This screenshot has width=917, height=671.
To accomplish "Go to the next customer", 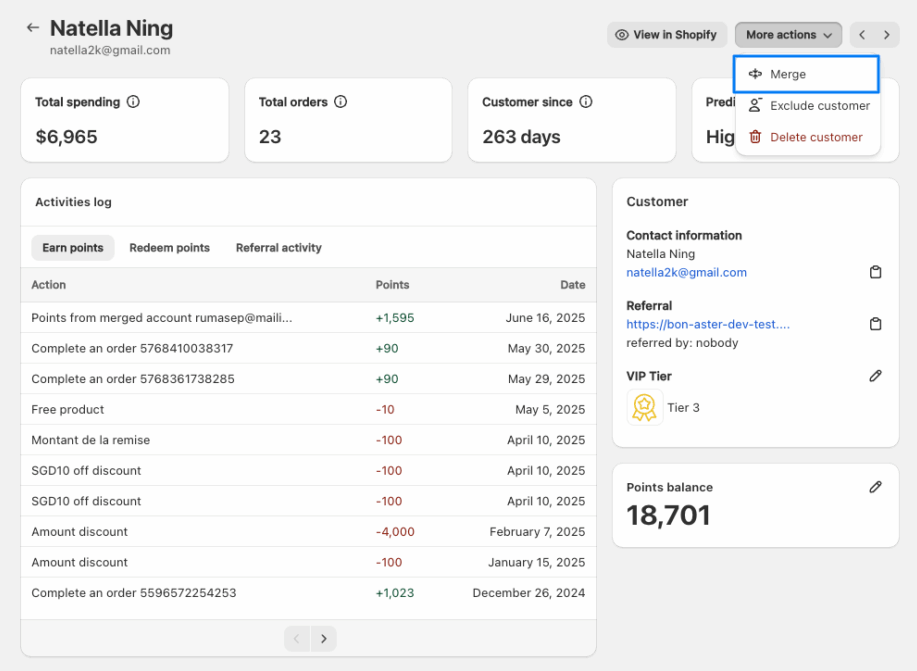I will 887,35.
